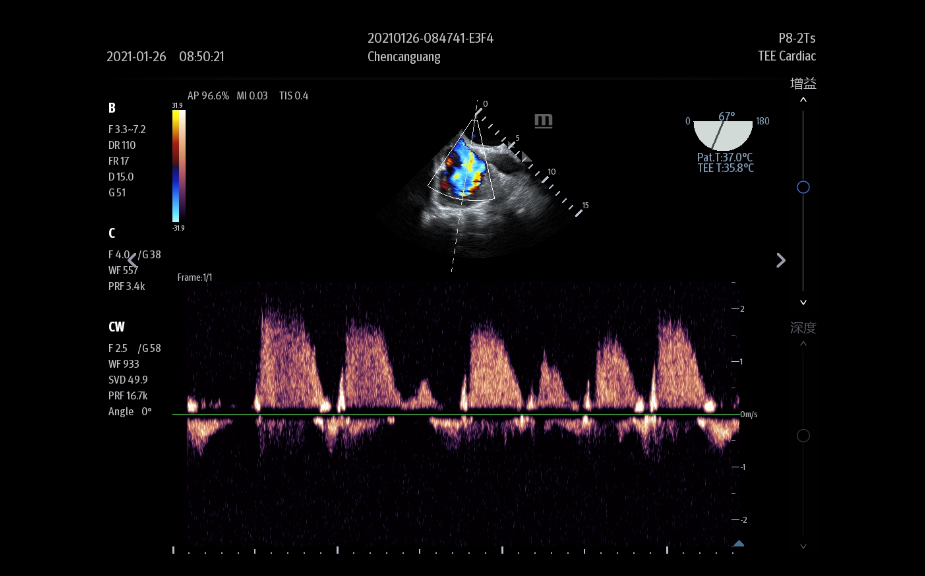Click the blue gain slider handle
This screenshot has height=576, width=925.
803,187
